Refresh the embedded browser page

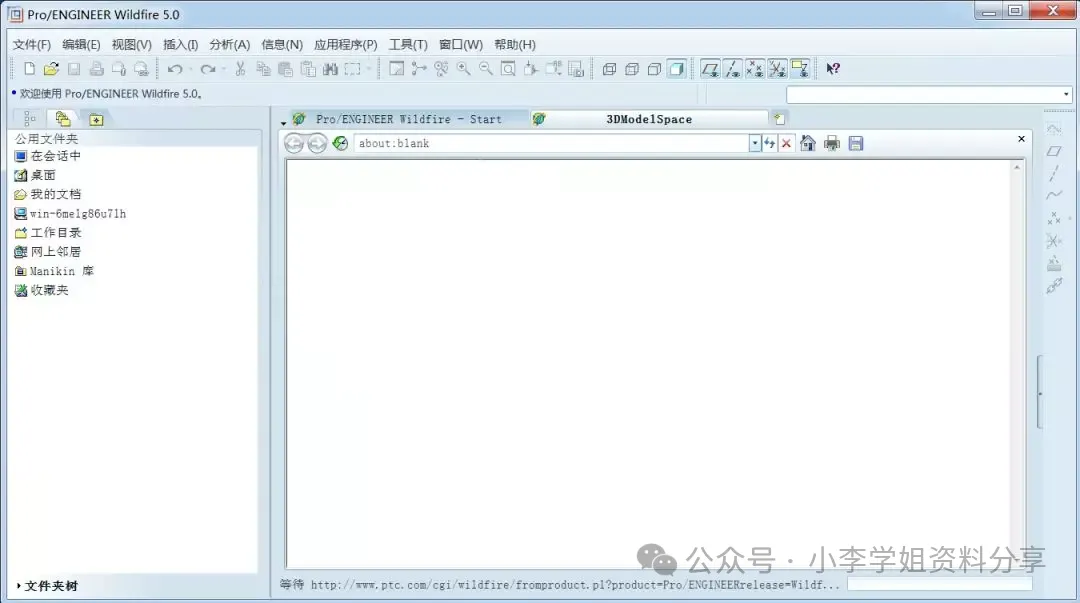pyautogui.click(x=340, y=143)
